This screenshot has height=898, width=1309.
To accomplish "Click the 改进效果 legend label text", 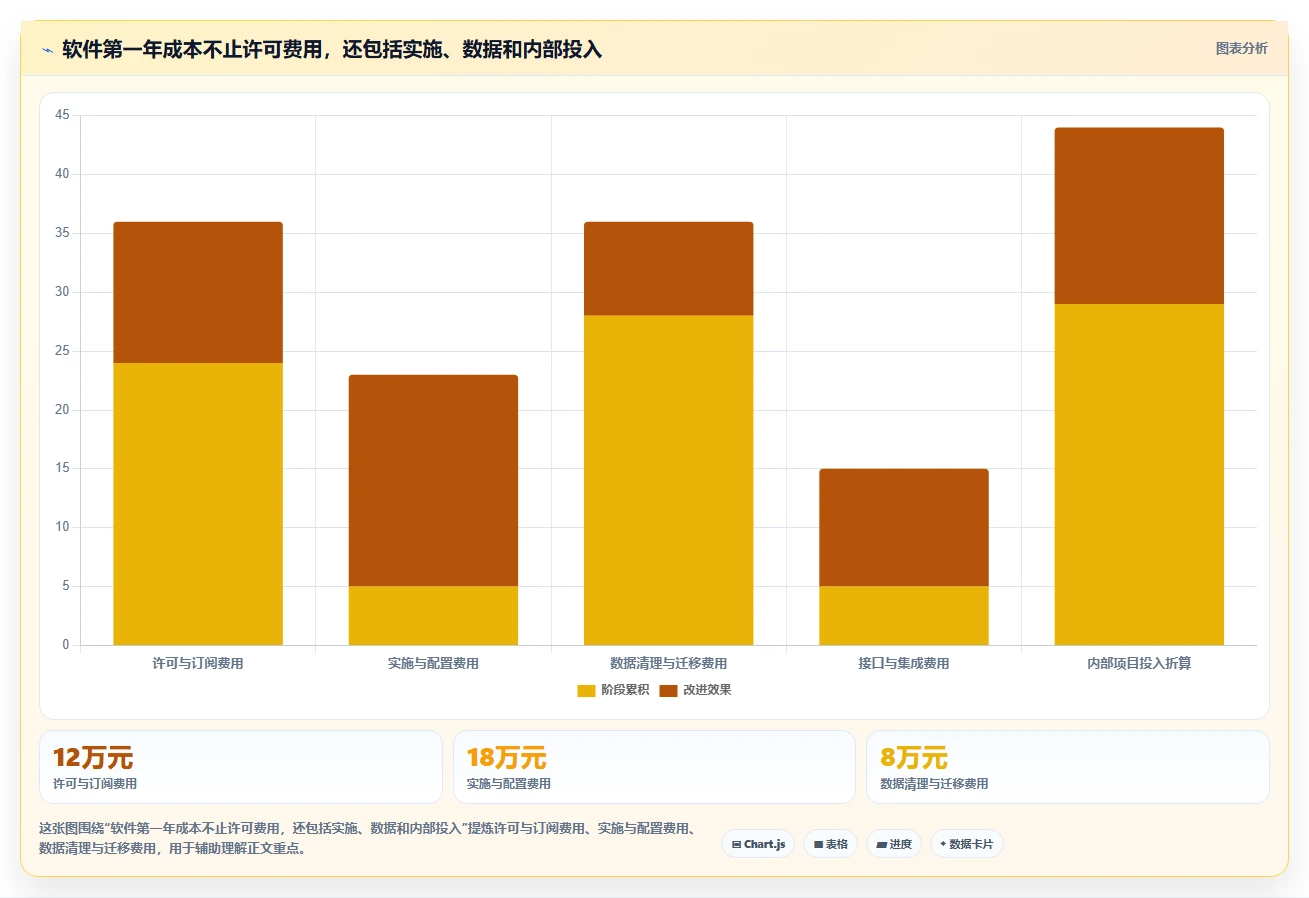I will (x=708, y=690).
